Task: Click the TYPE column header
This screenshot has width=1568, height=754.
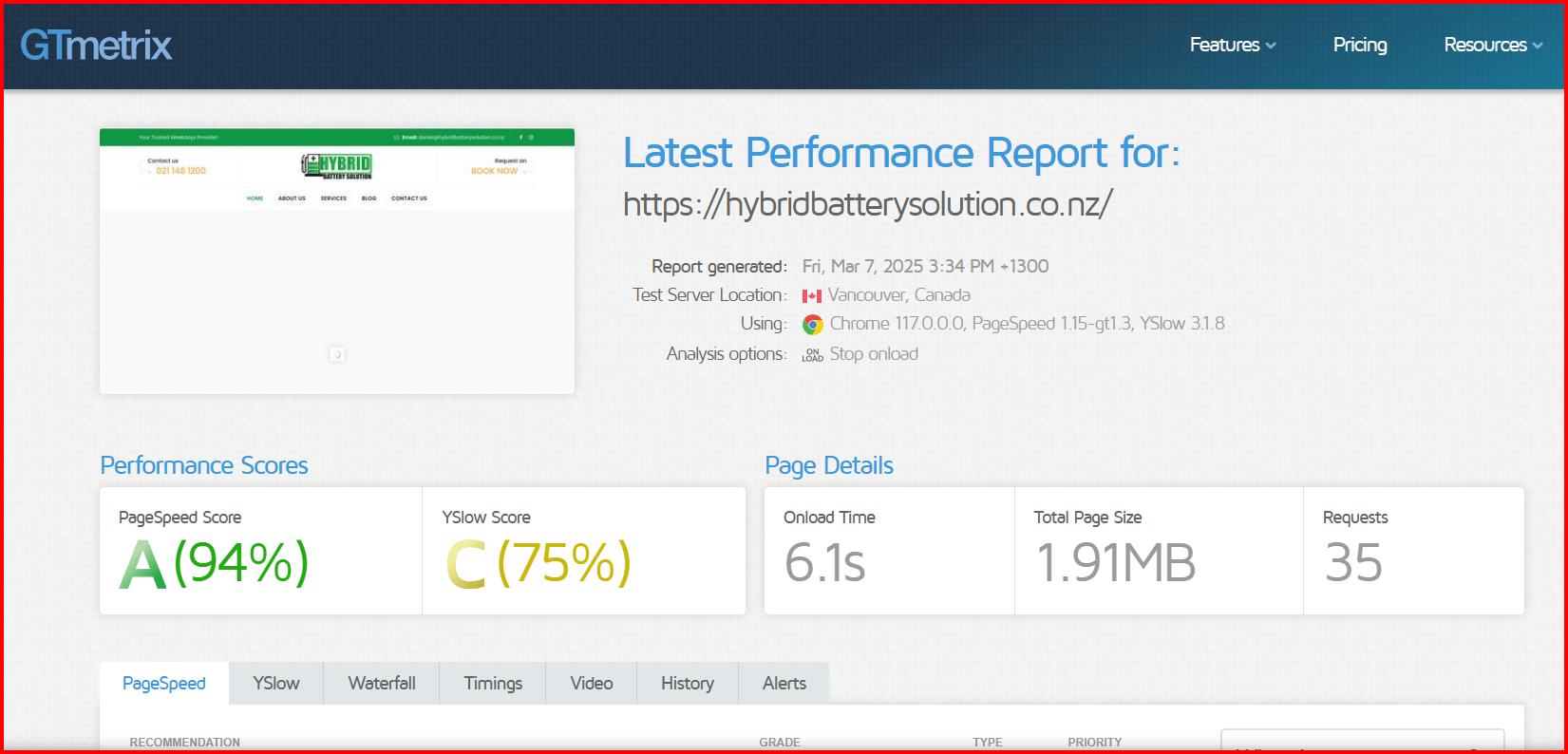Action: [988, 743]
